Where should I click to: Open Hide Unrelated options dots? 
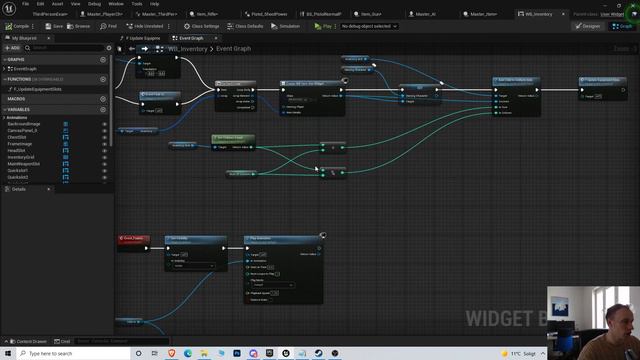169,26
